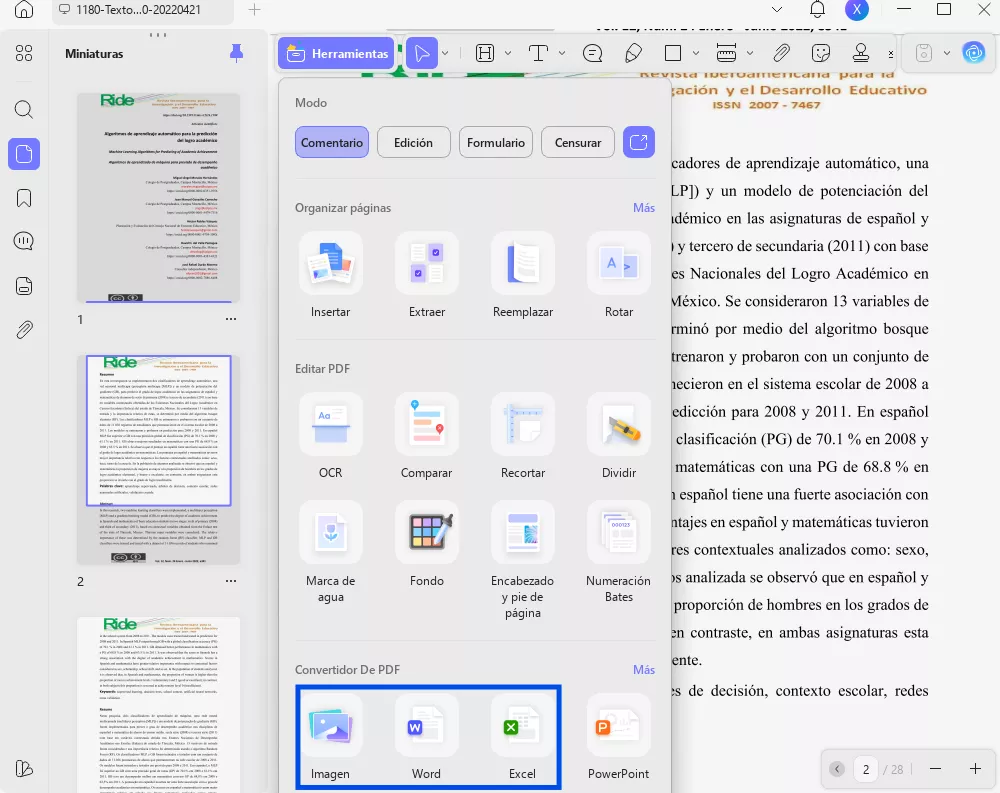This screenshot has height=793, width=1000.
Task: Open the user account avatar
Action: pyautogui.click(x=857, y=10)
